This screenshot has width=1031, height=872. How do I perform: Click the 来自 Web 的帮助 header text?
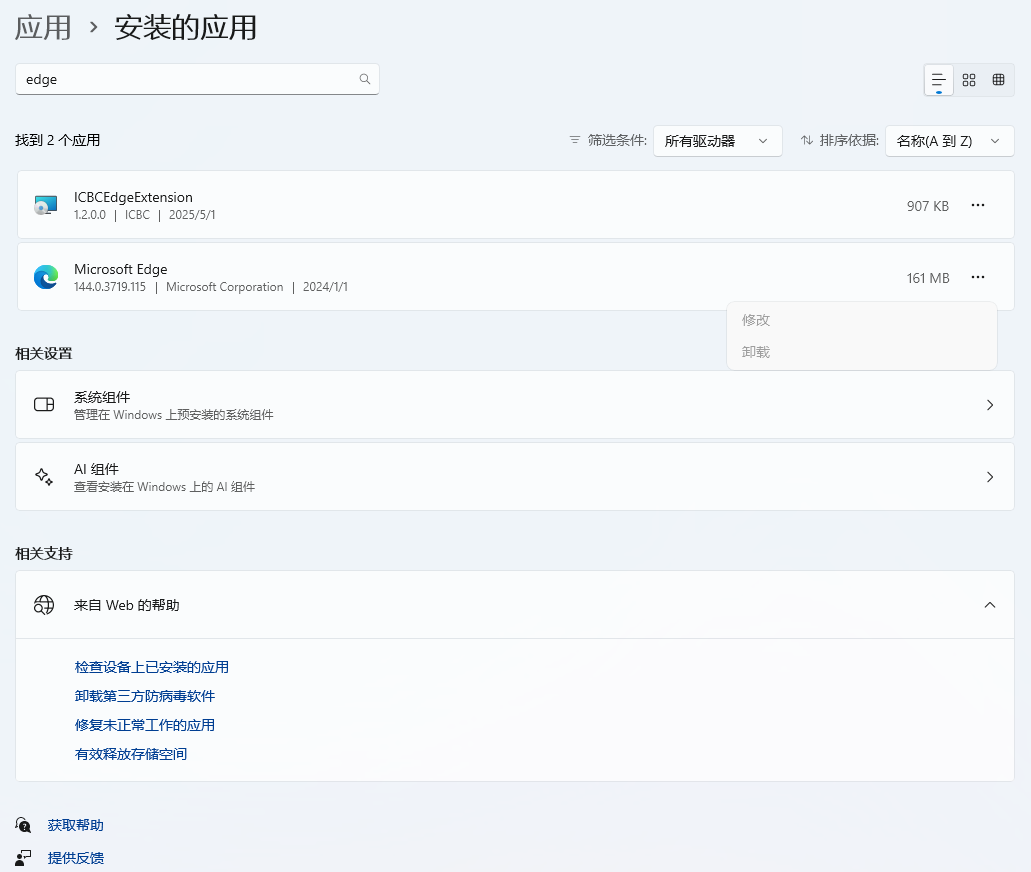point(126,605)
